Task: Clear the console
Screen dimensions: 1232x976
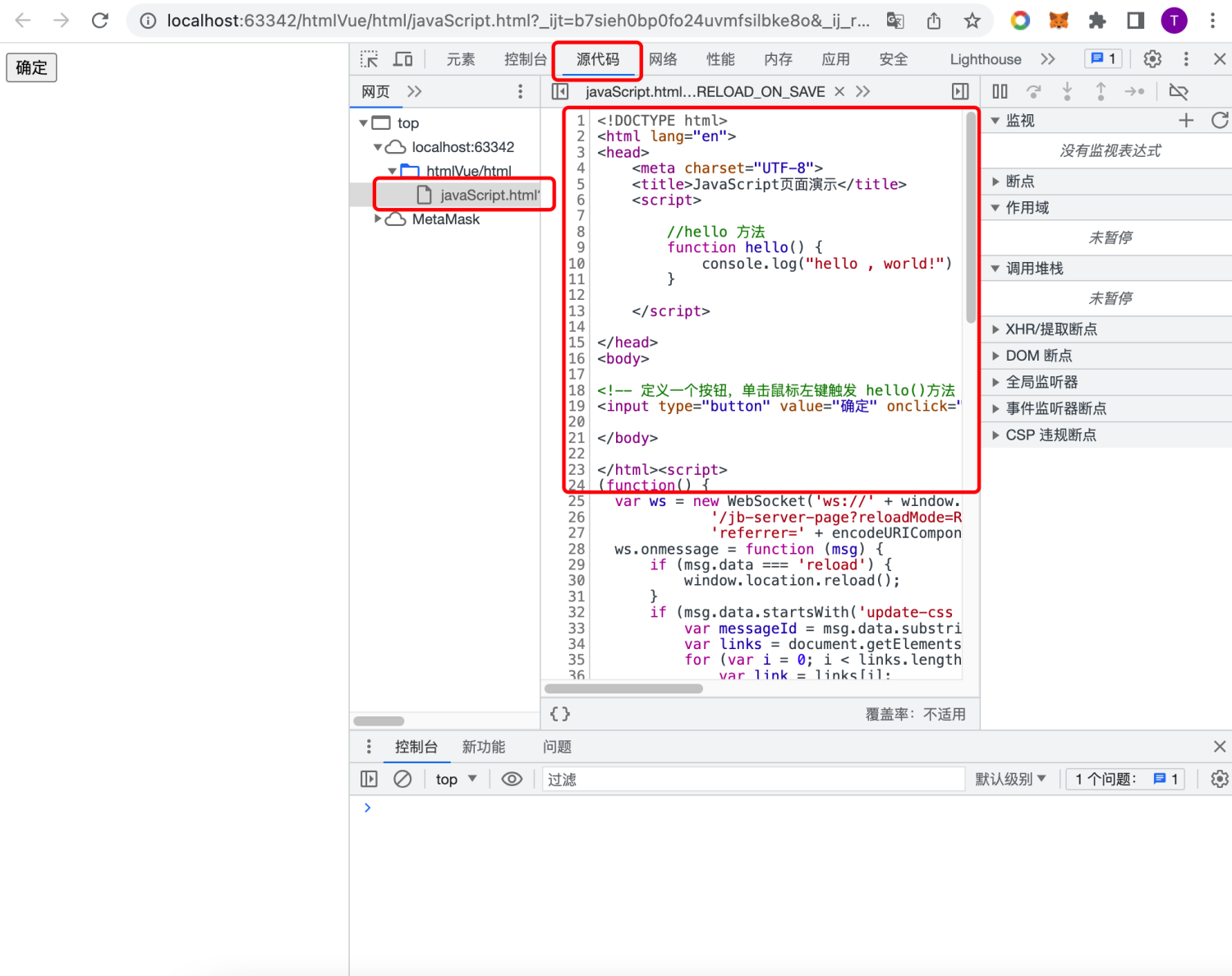Action: (x=402, y=779)
